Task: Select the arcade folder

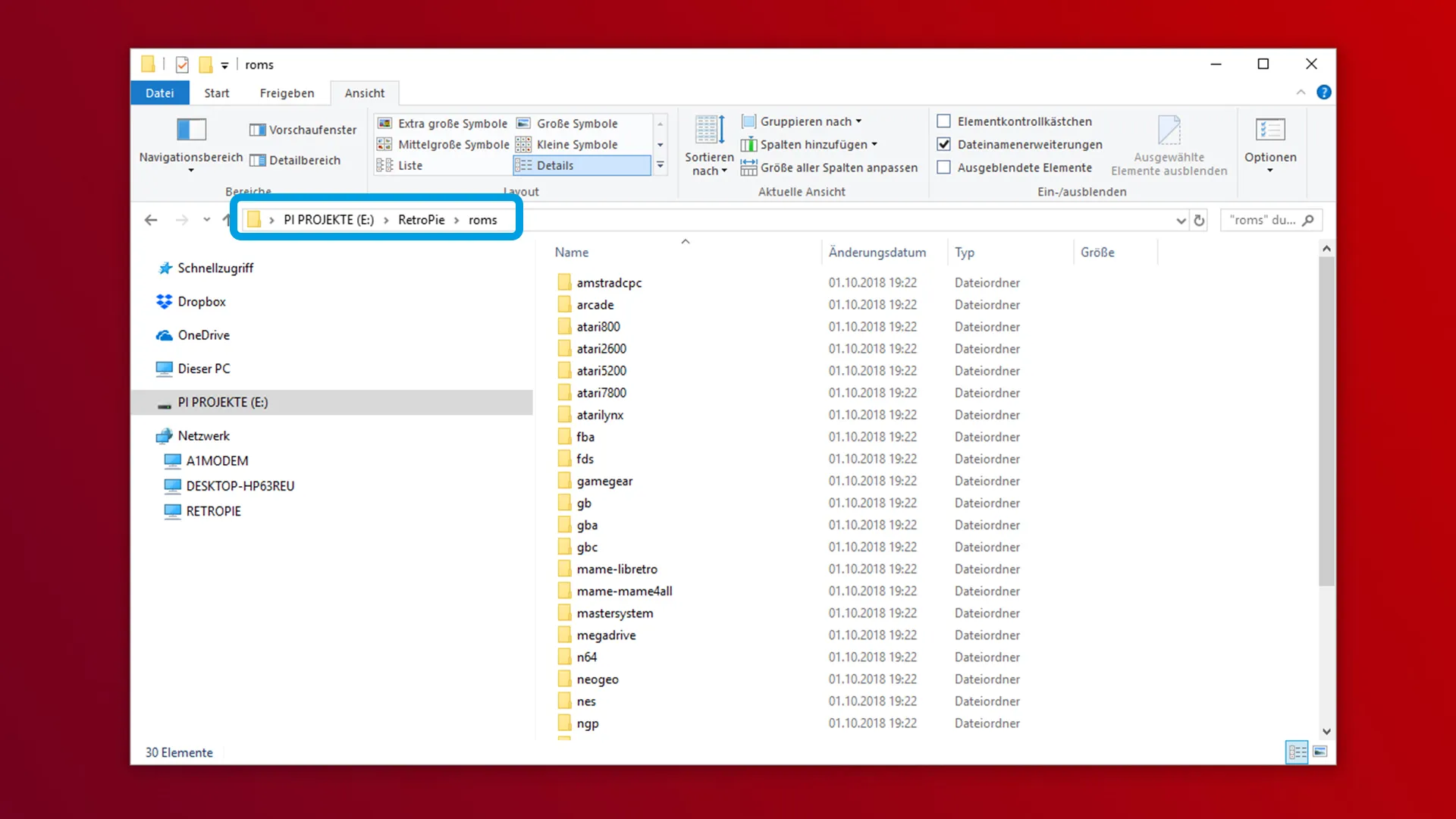Action: coord(595,305)
